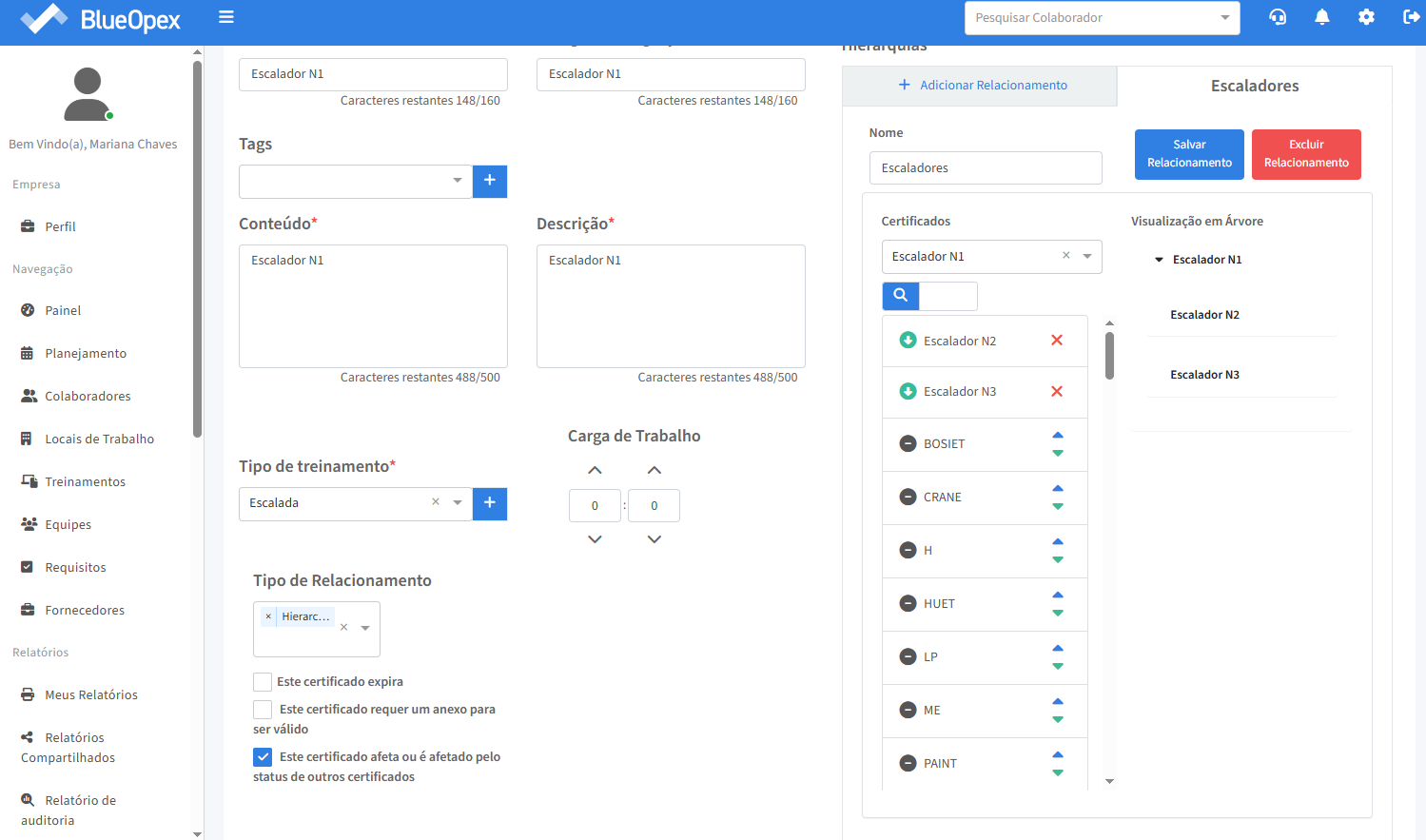Decrease workload minutes with down chevron
This screenshot has height=840, width=1426.
click(654, 539)
